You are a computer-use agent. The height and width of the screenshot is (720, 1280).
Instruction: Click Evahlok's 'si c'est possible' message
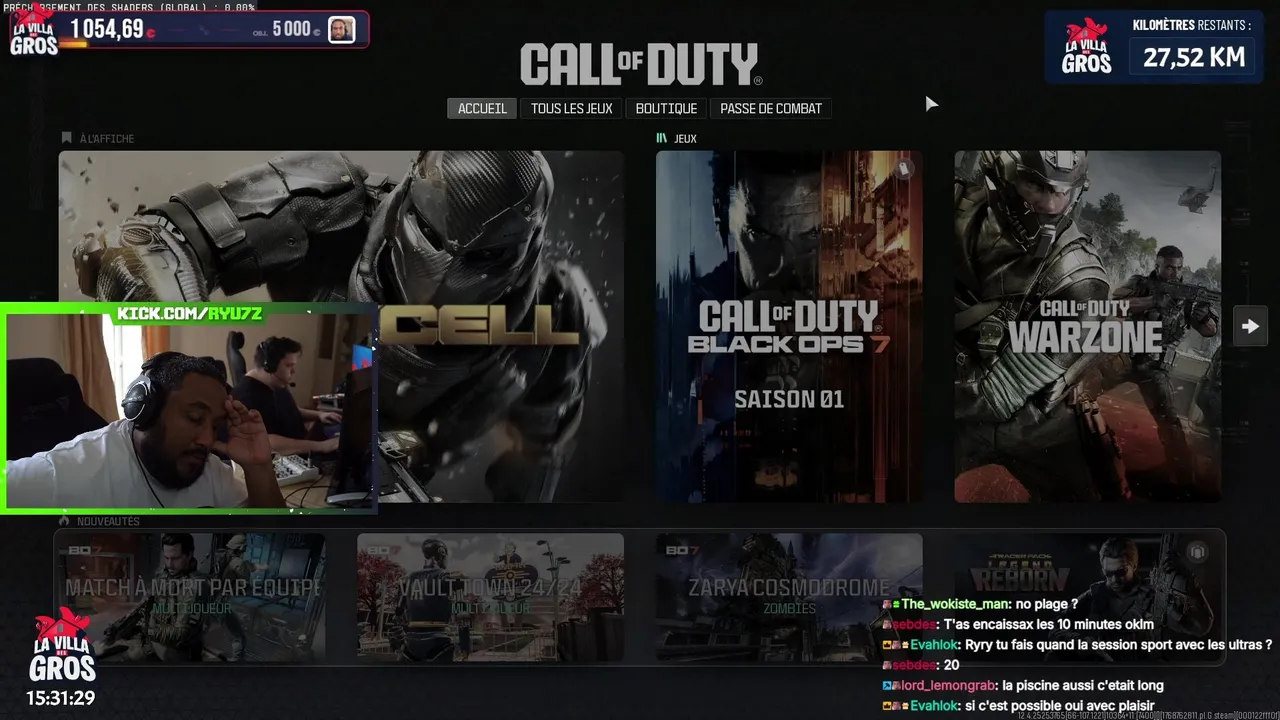1018,706
